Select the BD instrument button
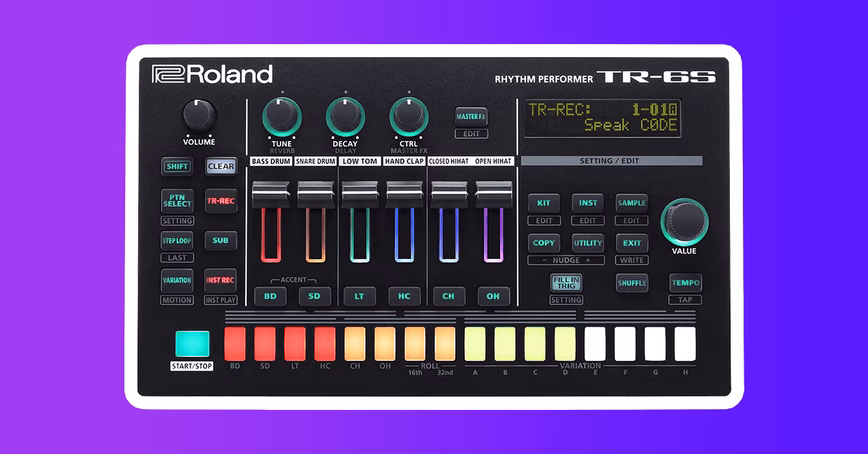The height and width of the screenshot is (454, 868). (x=270, y=296)
